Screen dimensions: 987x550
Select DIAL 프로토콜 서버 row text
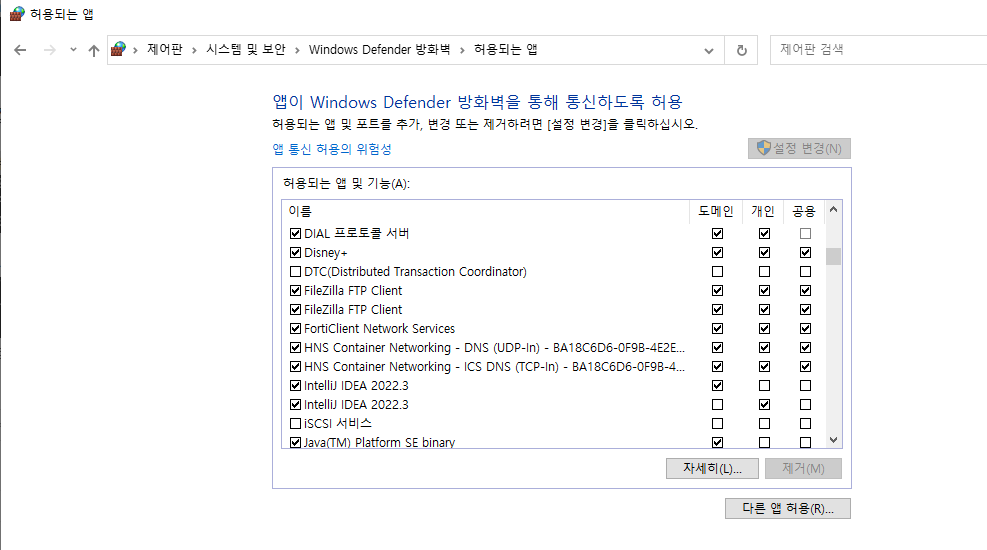point(356,233)
